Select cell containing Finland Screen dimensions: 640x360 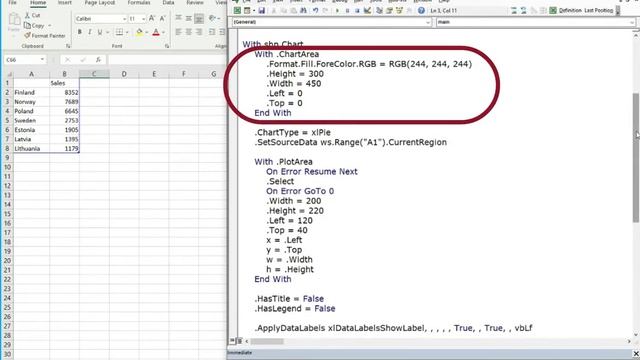coord(31,93)
